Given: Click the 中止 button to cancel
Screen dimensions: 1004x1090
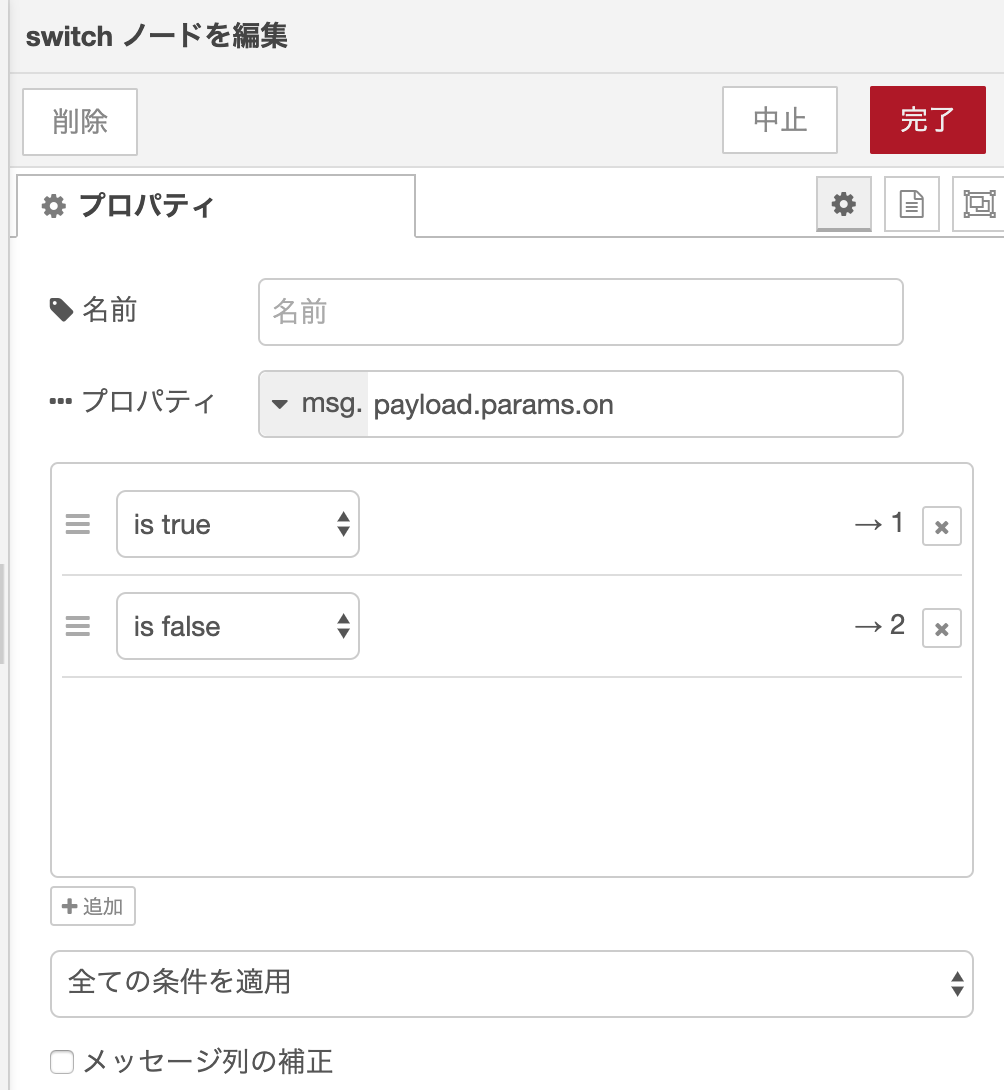Looking at the screenshot, I should 779,120.
